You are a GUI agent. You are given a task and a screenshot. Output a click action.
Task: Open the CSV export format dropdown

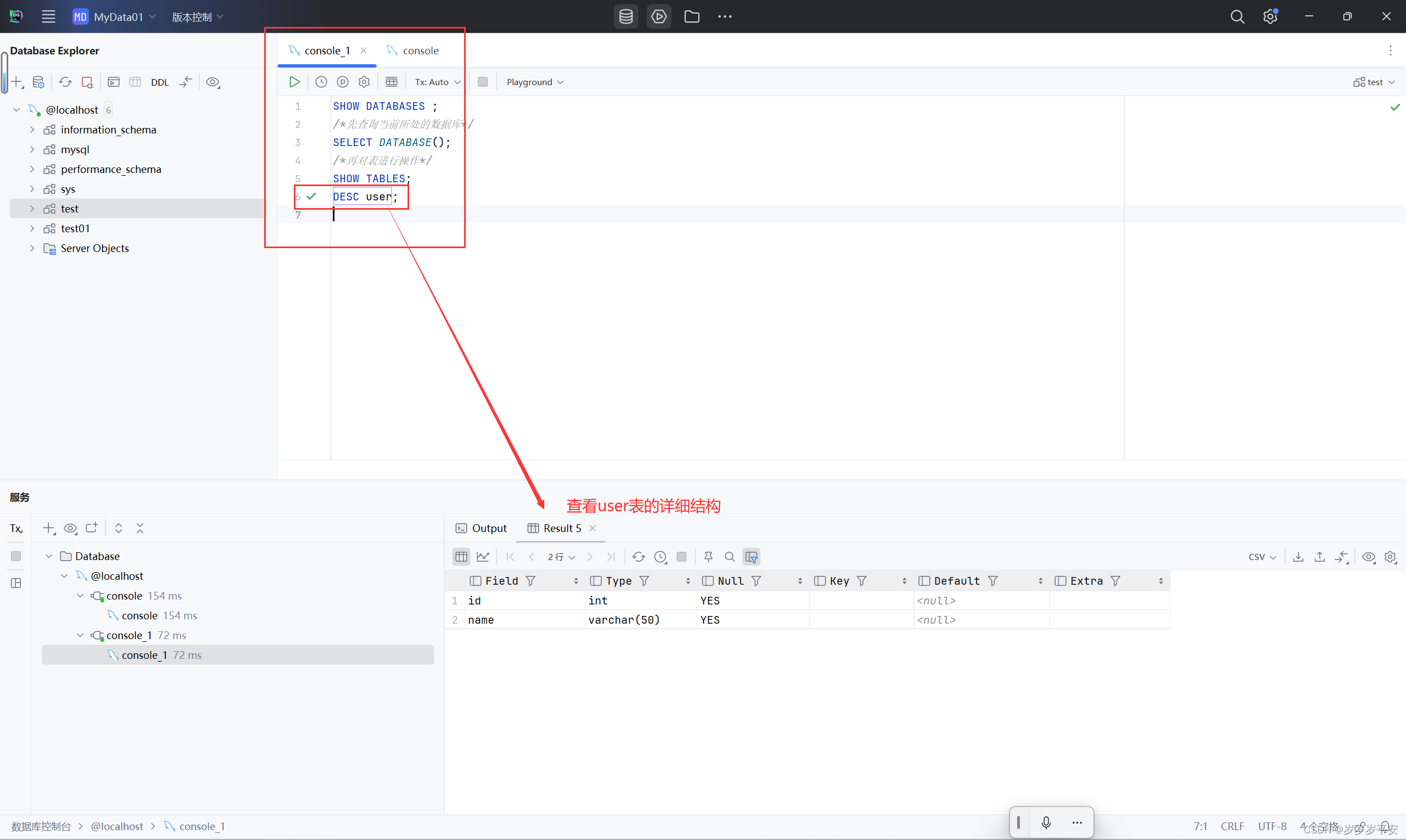click(x=1262, y=557)
